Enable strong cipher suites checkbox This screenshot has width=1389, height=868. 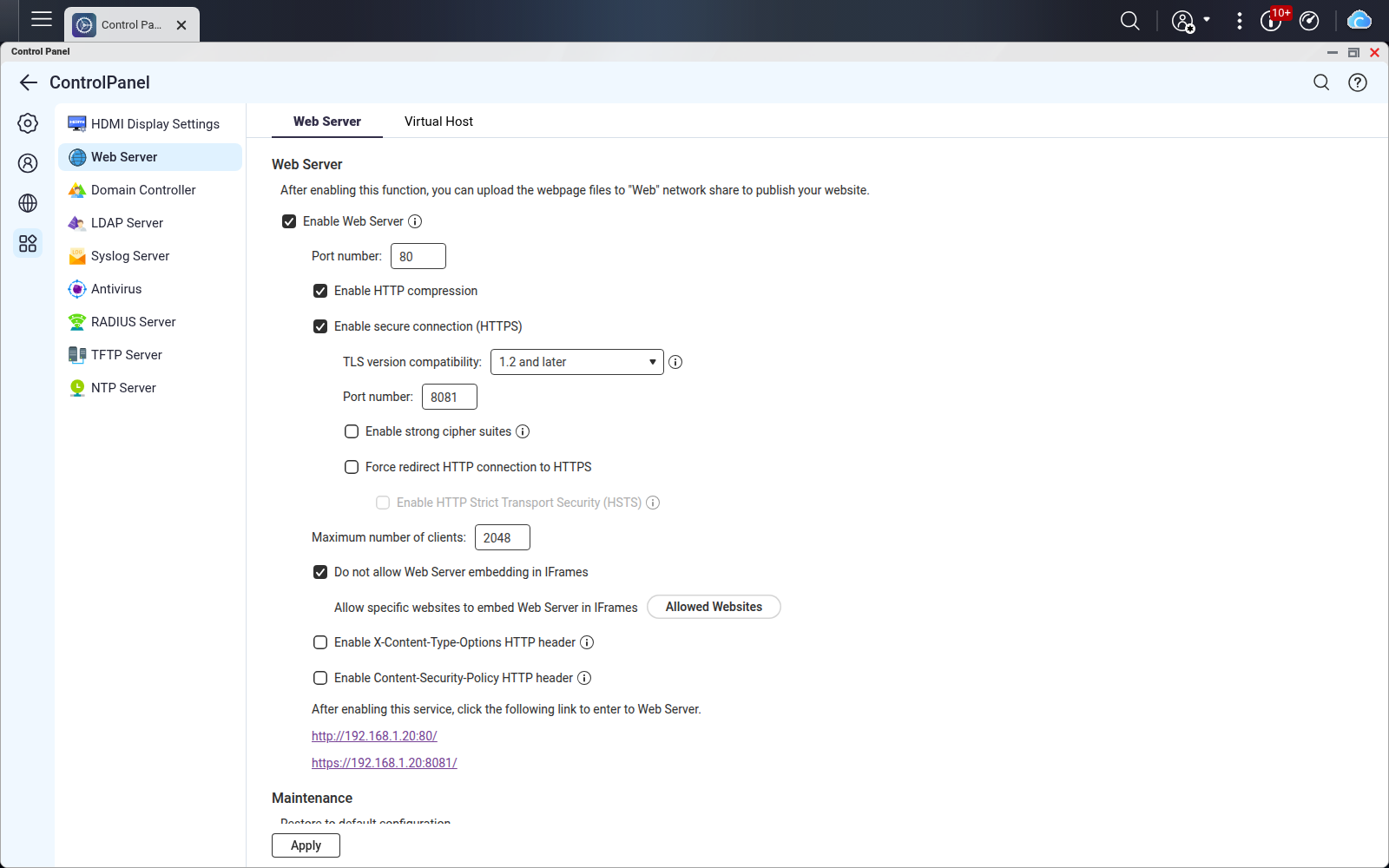tap(352, 431)
